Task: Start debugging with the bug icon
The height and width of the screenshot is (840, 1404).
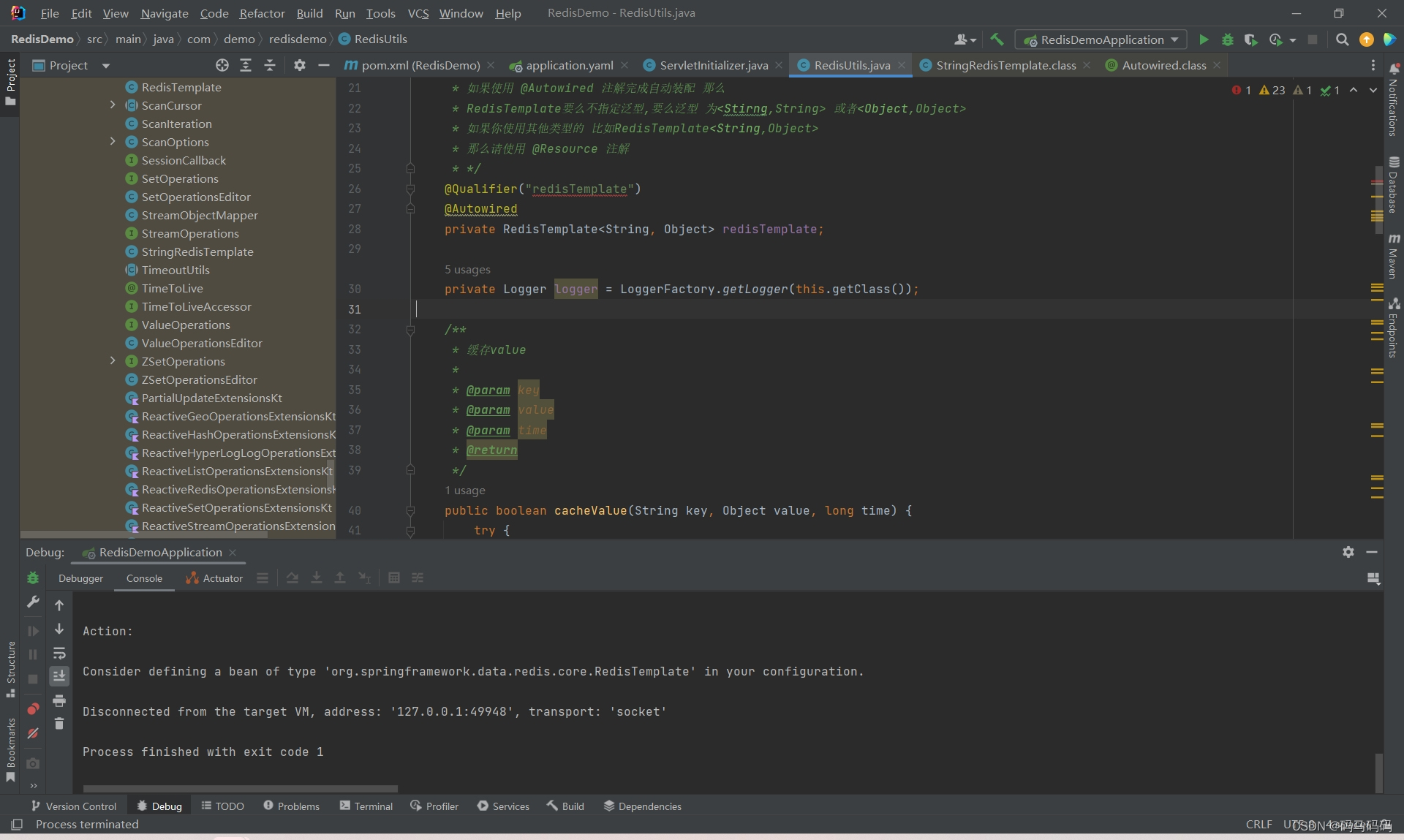Action: (x=1228, y=39)
